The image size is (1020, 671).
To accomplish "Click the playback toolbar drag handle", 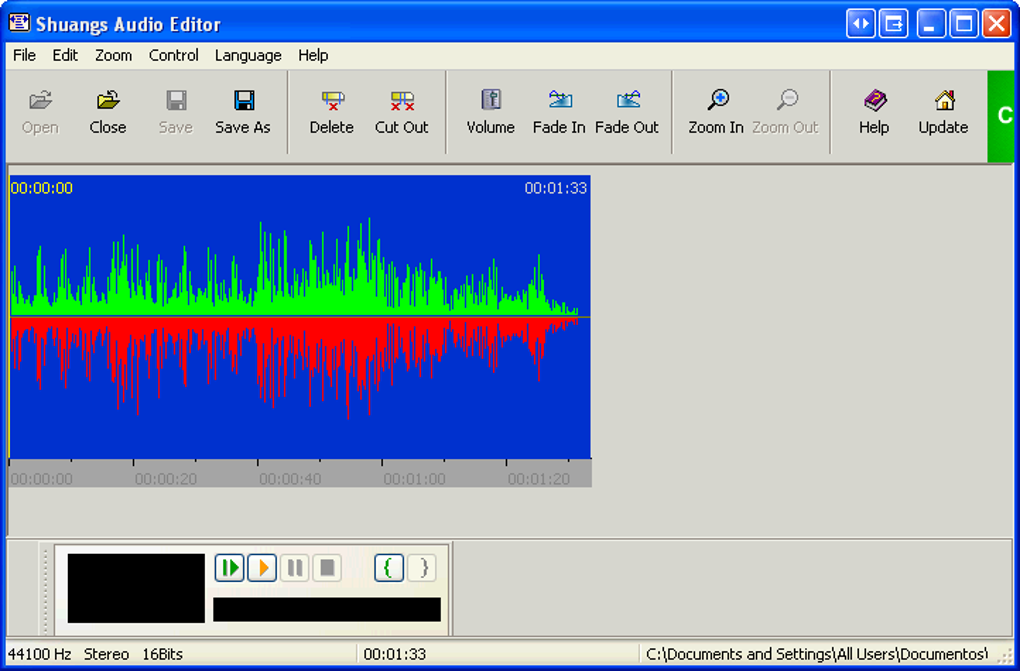I will (x=46, y=590).
